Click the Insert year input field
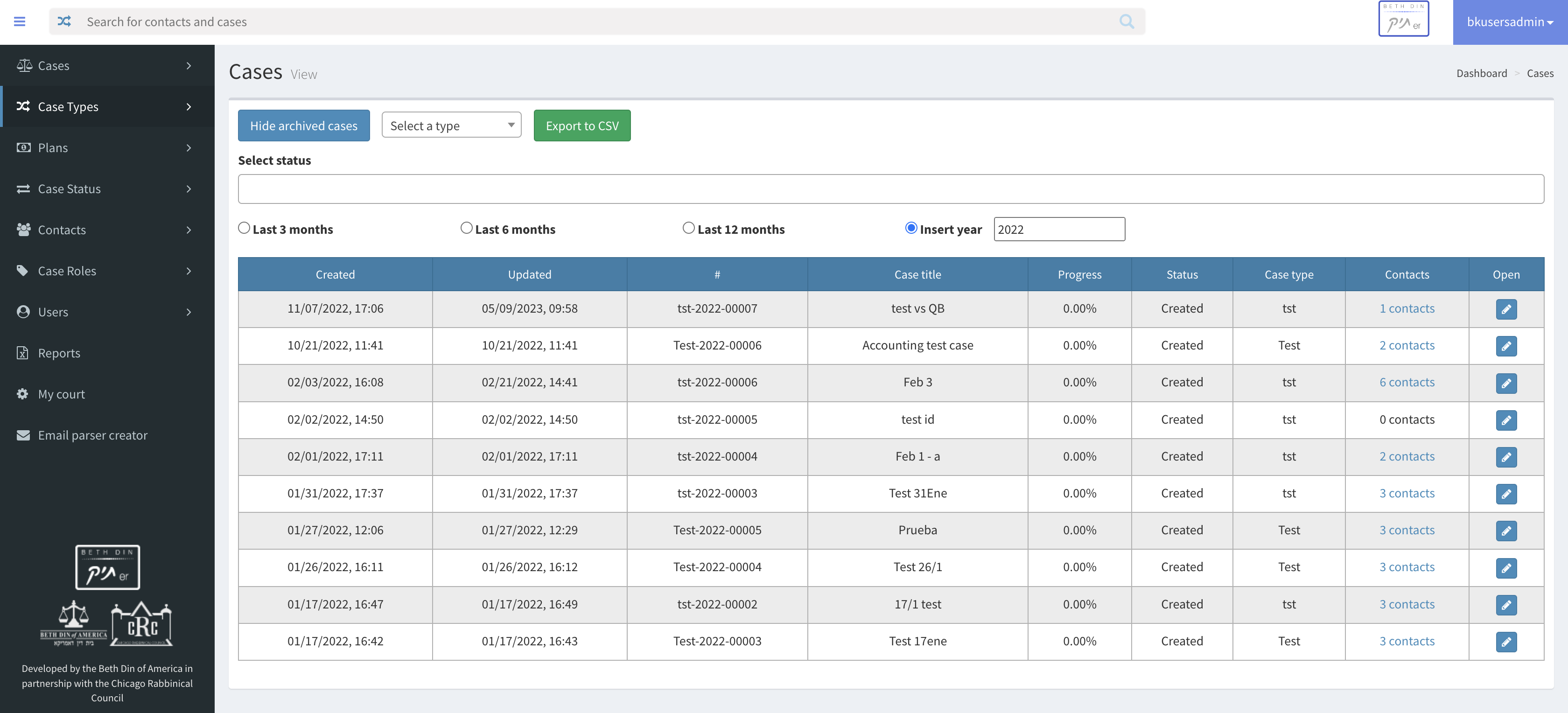 (x=1058, y=230)
